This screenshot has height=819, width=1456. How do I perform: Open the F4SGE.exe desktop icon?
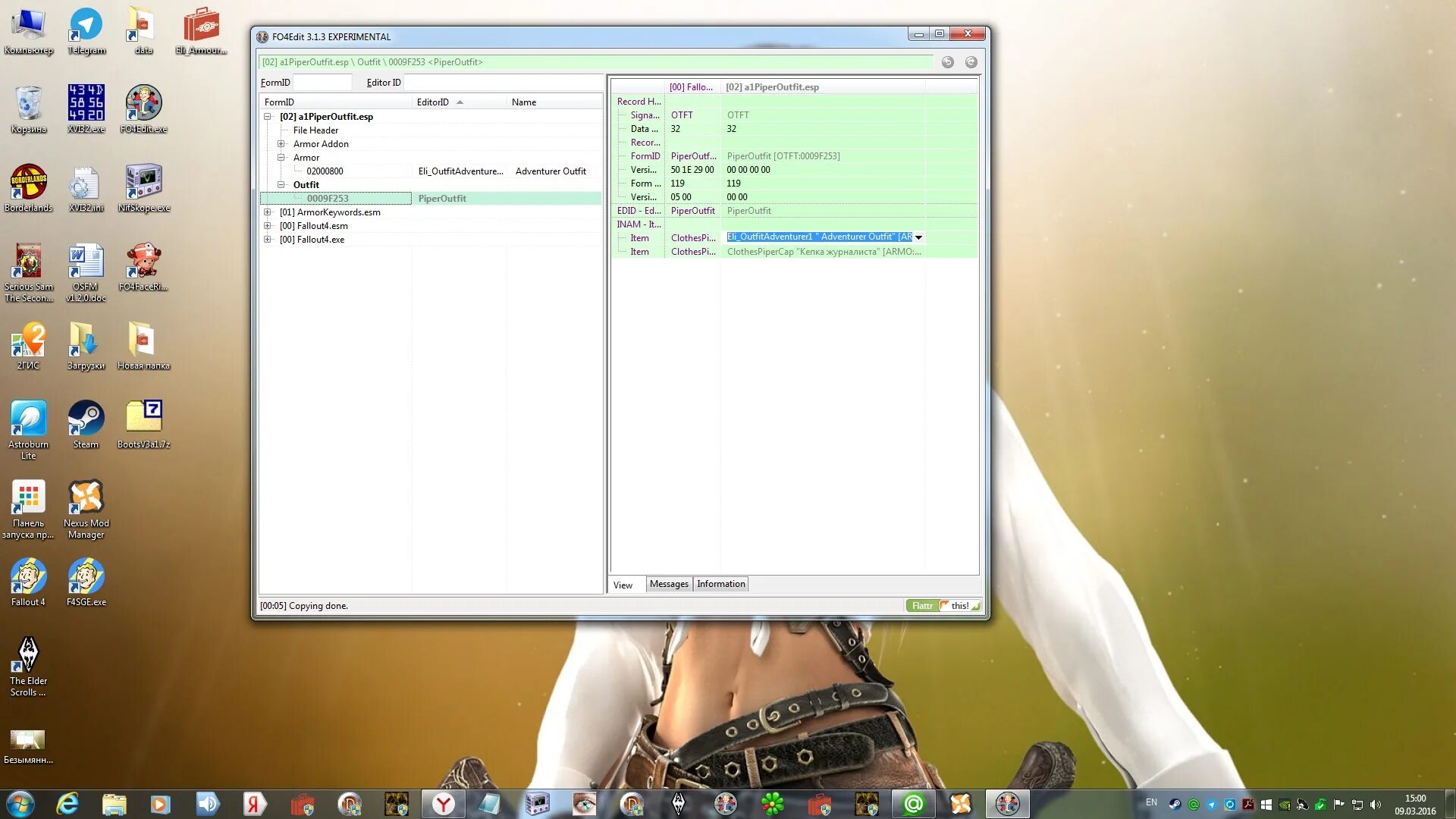pyautogui.click(x=86, y=583)
